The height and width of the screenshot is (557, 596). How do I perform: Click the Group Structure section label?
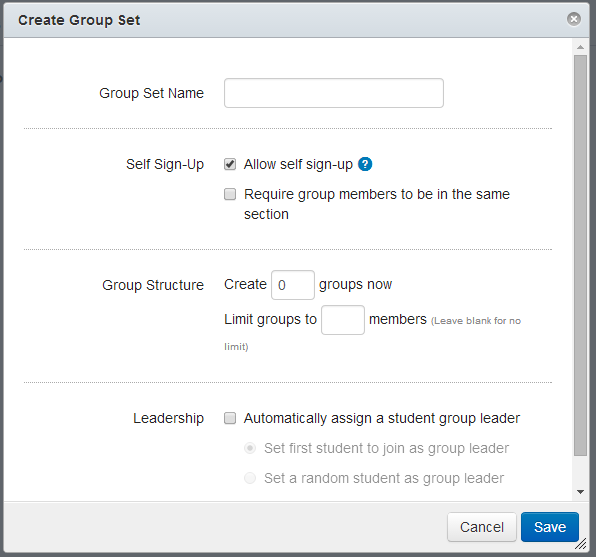(153, 285)
